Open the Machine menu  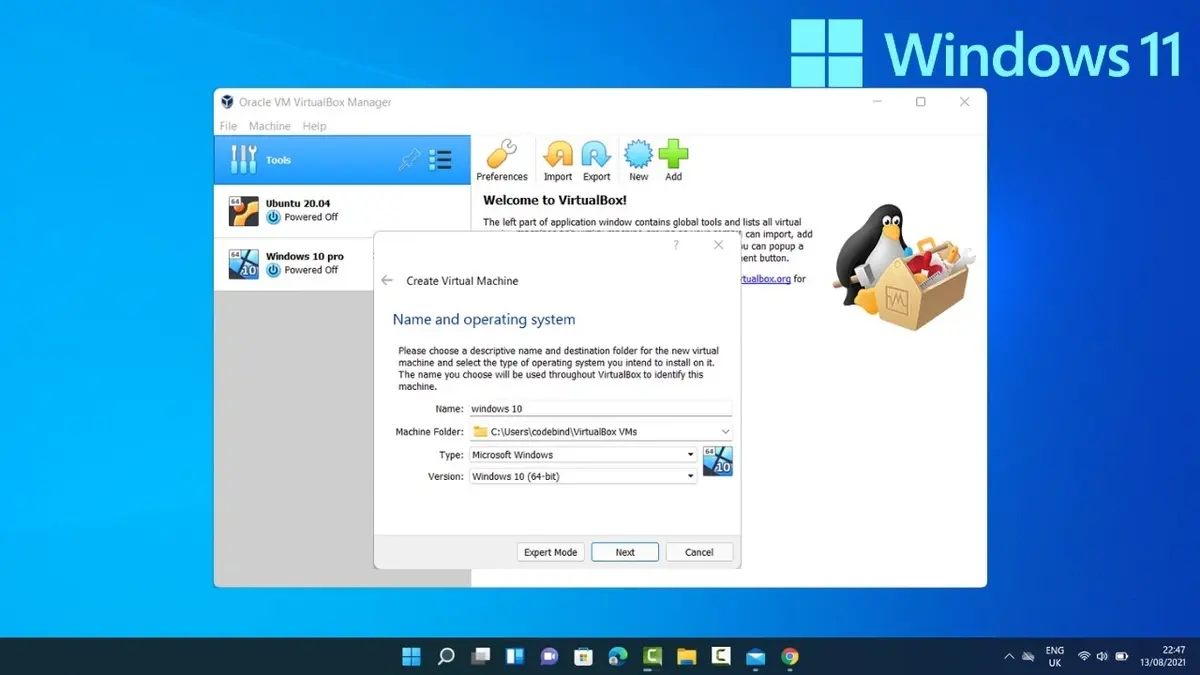tap(268, 125)
